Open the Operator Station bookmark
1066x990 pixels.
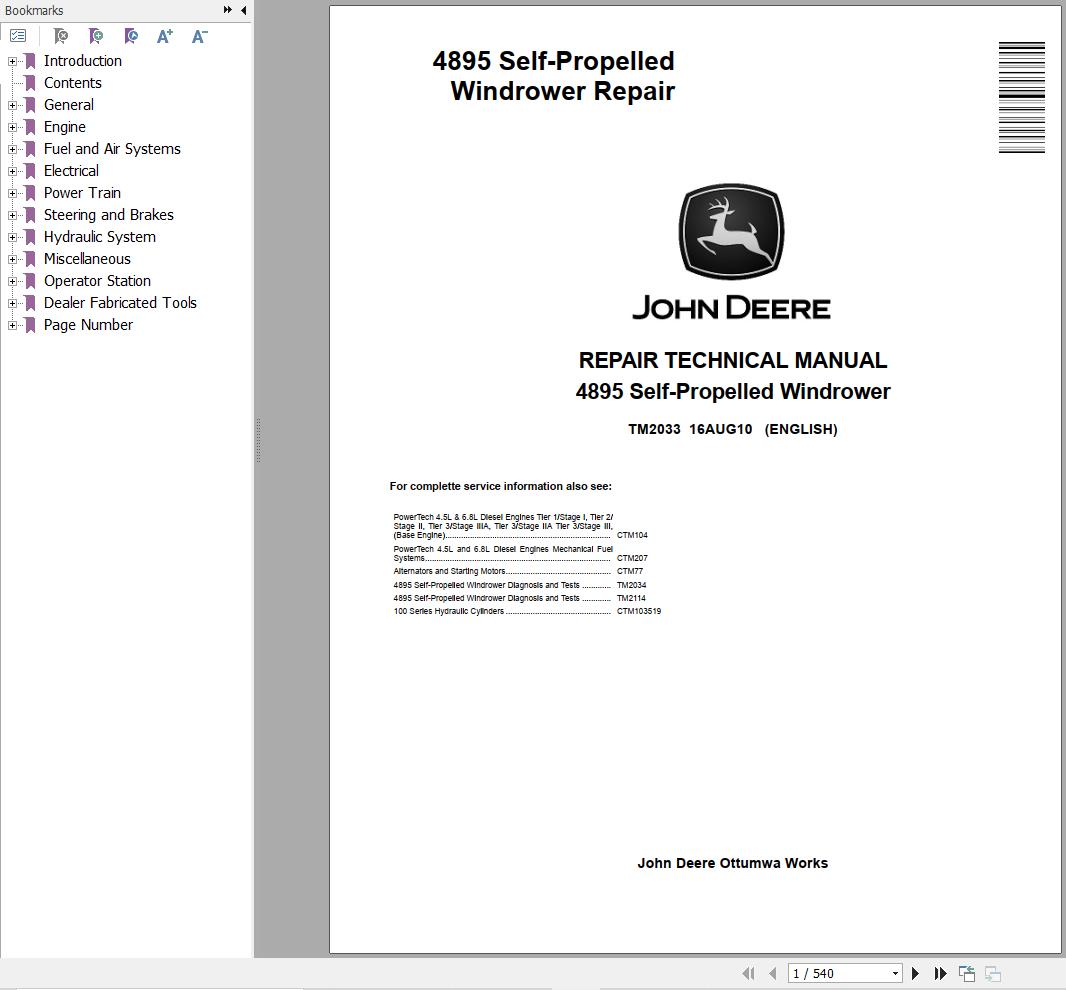point(97,281)
